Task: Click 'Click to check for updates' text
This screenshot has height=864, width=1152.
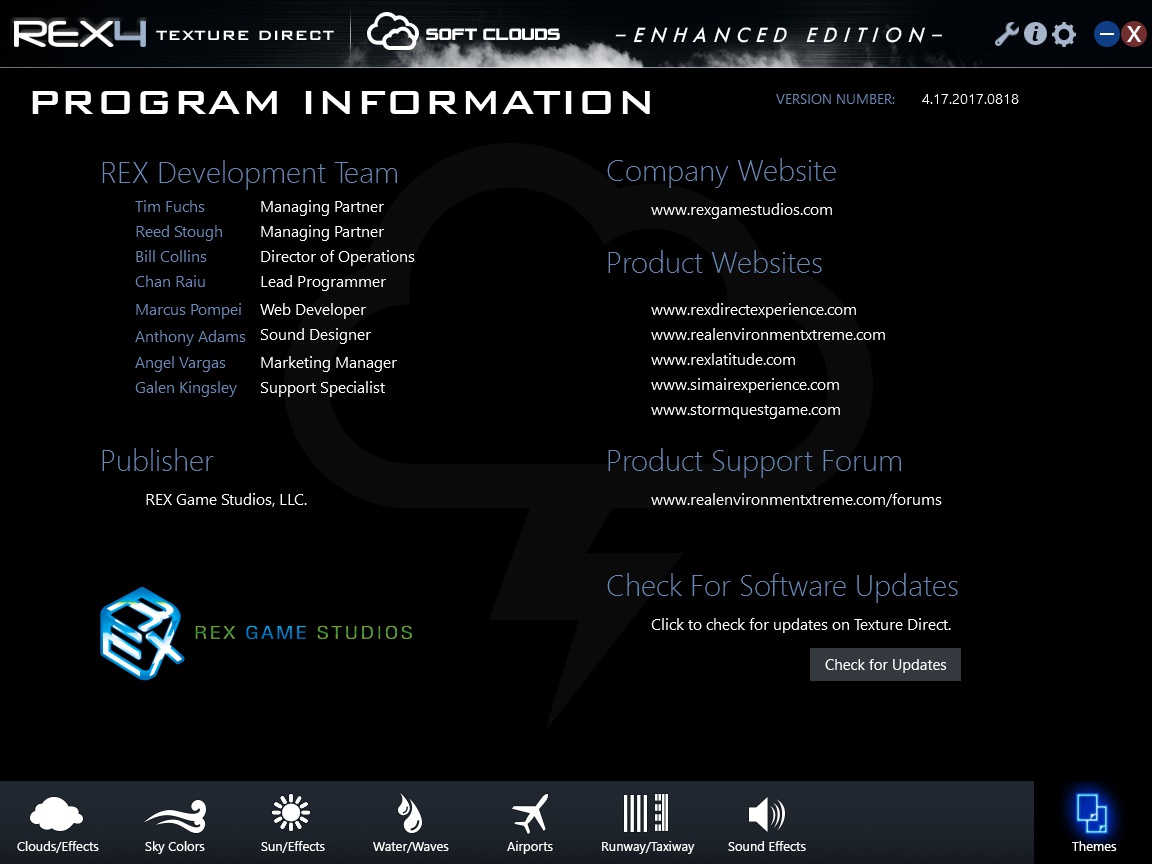Action: tap(801, 624)
